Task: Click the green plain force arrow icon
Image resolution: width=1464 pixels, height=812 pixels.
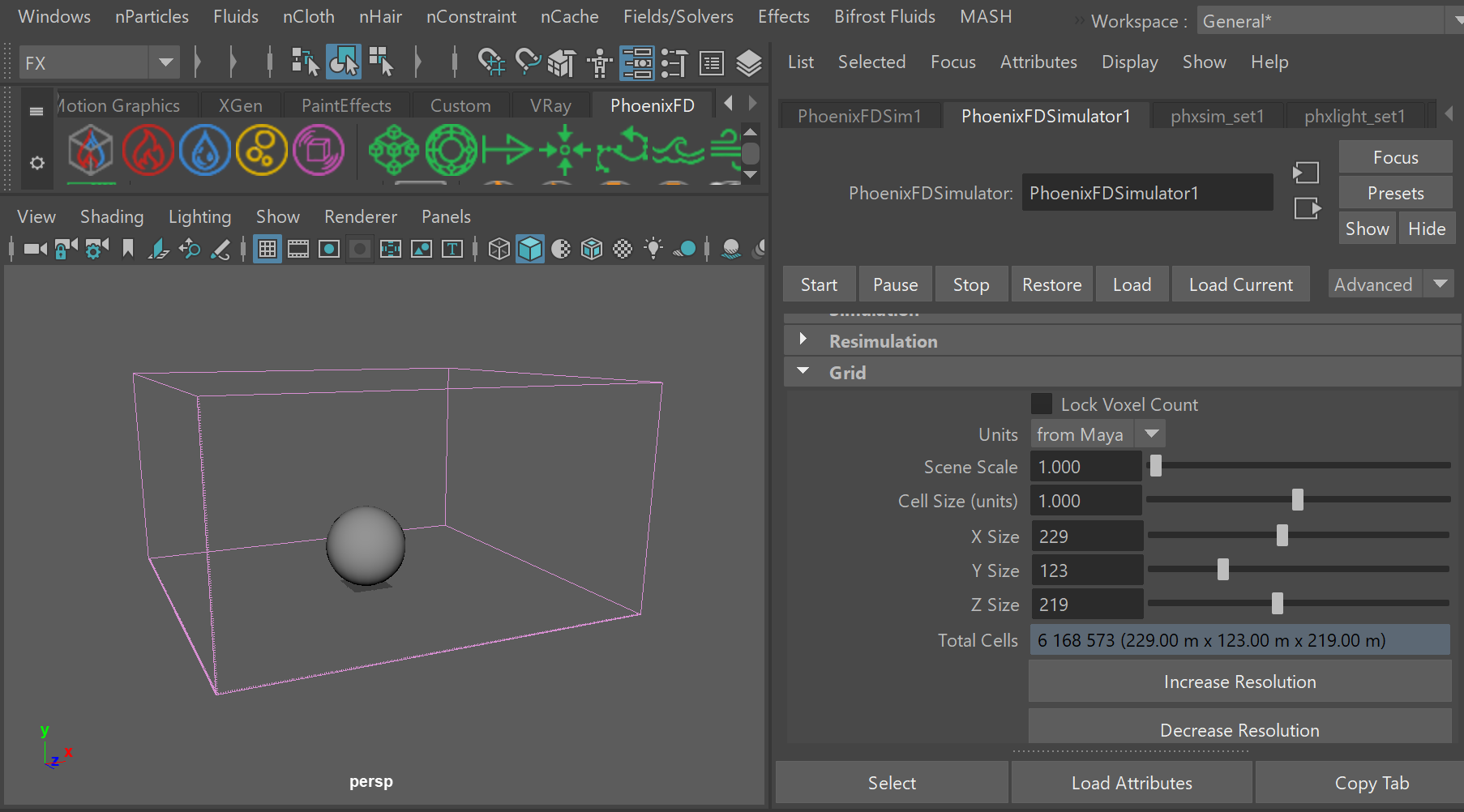Action: point(507,149)
